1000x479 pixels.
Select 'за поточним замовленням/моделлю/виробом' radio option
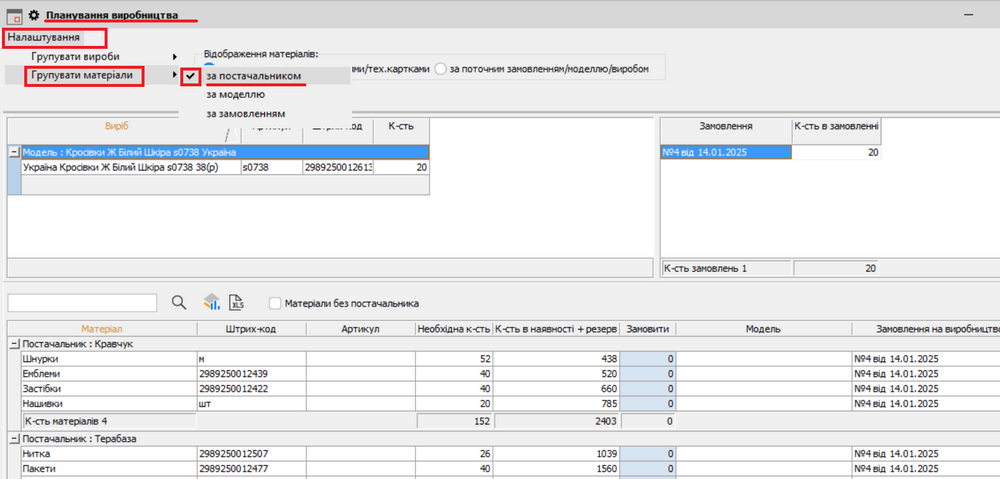click(441, 69)
